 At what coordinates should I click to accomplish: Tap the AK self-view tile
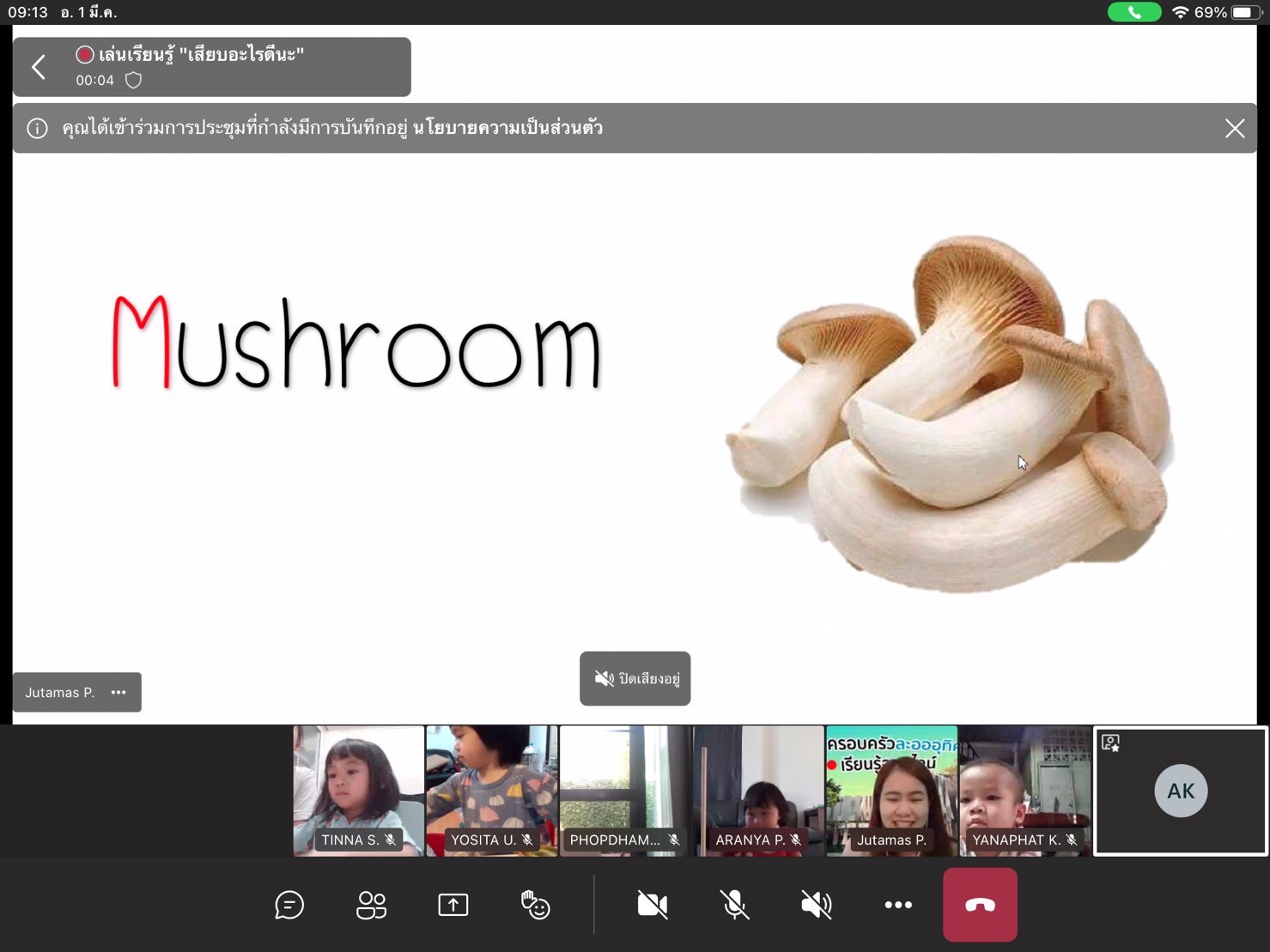[x=1180, y=791]
